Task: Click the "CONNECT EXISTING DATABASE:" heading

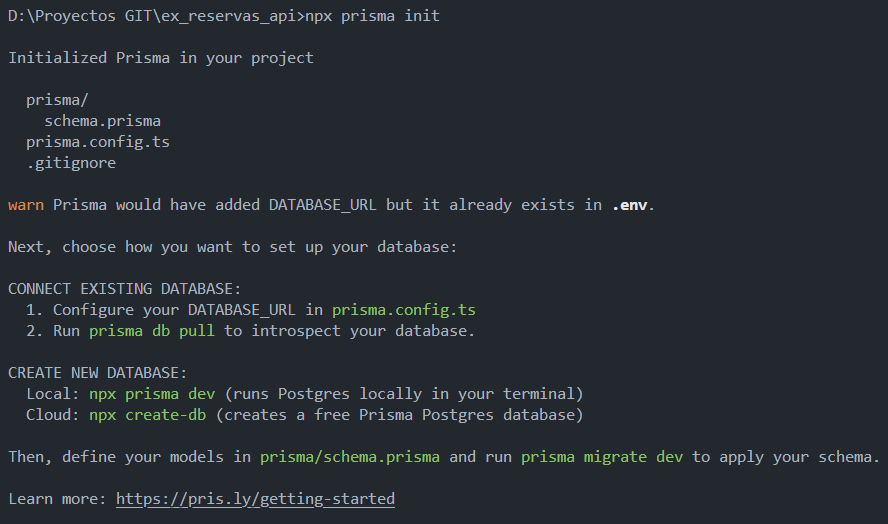Action: point(124,289)
